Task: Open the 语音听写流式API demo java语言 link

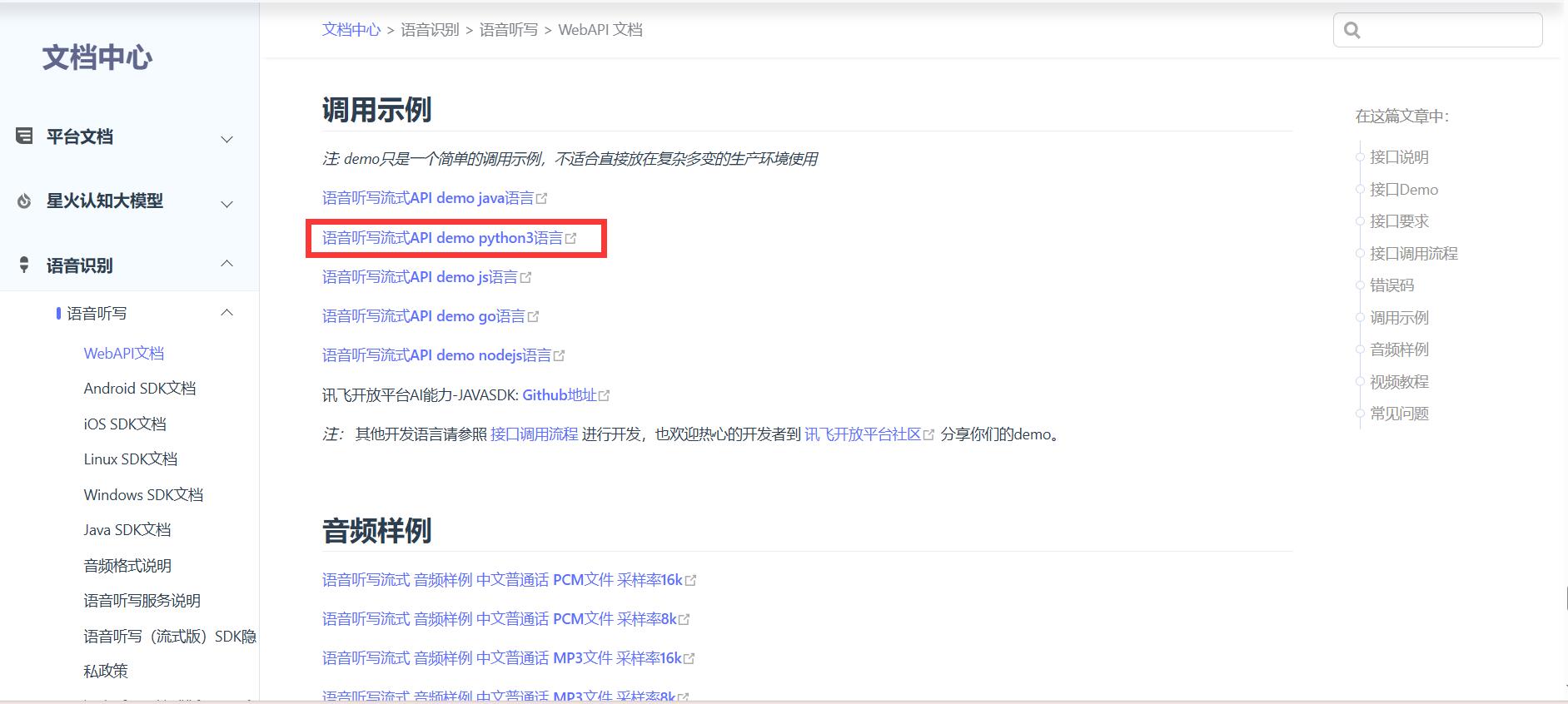Action: coord(428,198)
